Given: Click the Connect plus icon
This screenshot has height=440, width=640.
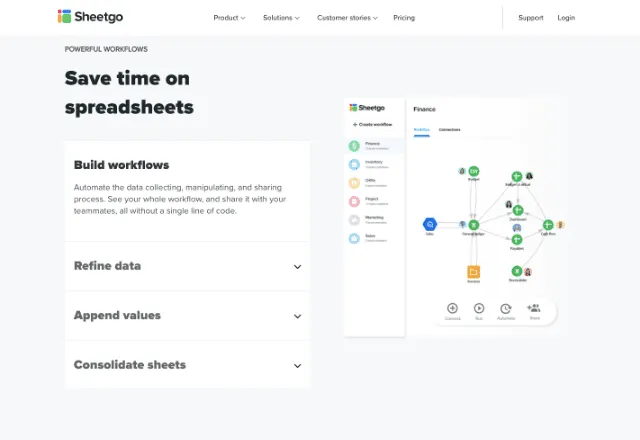Looking at the screenshot, I should [452, 309].
